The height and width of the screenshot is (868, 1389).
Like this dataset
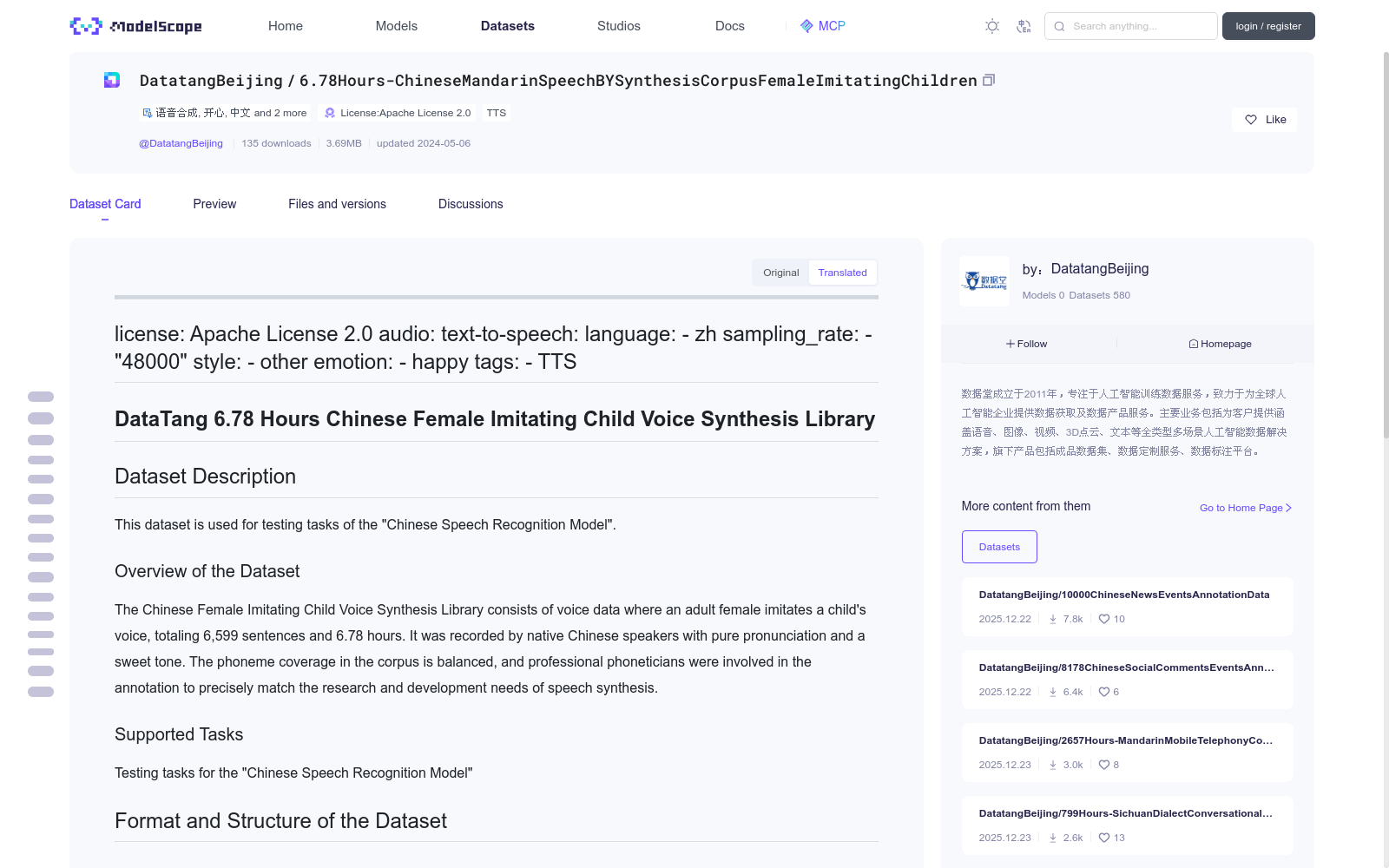click(1264, 120)
